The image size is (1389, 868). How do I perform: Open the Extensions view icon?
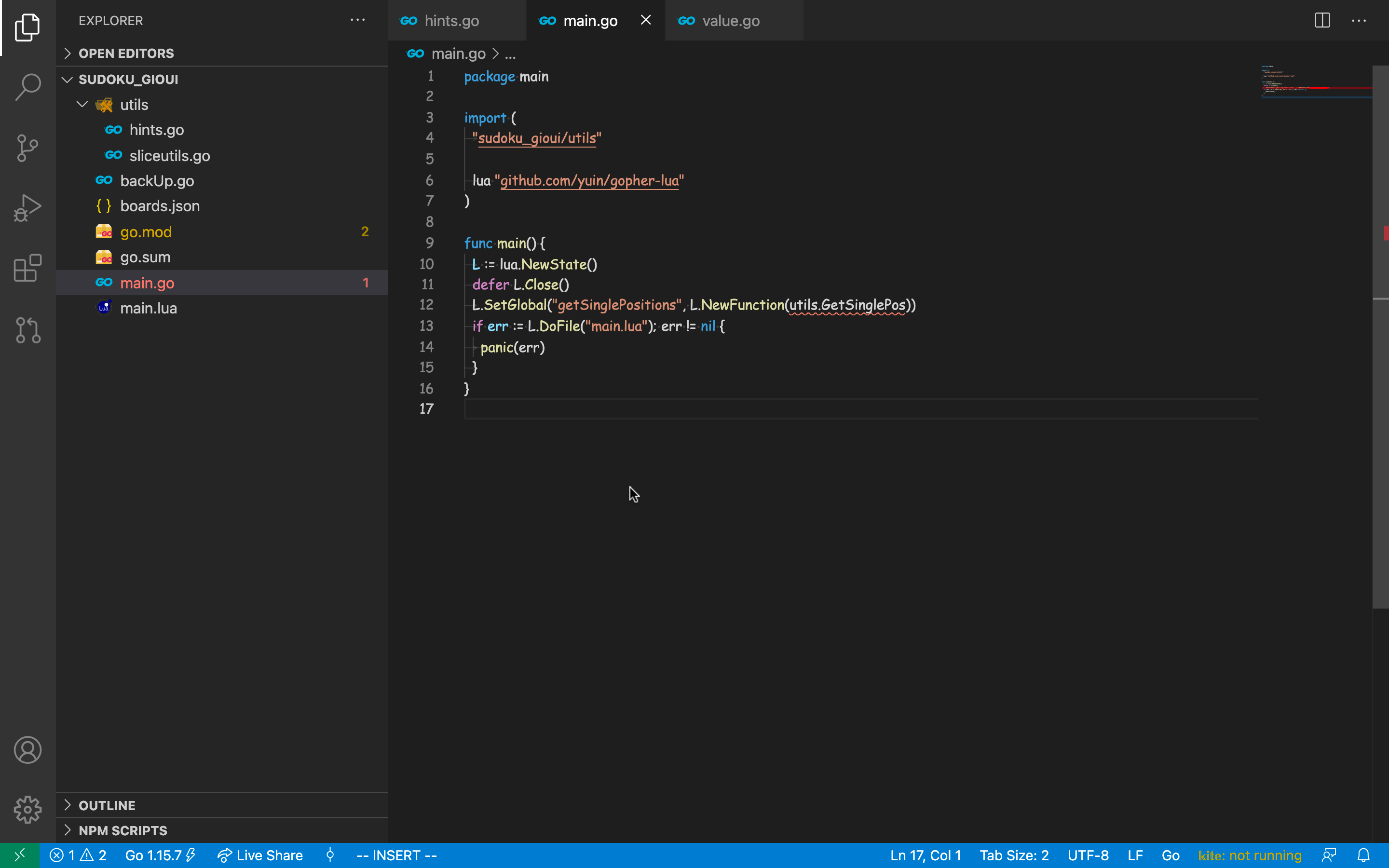pyautogui.click(x=27, y=268)
